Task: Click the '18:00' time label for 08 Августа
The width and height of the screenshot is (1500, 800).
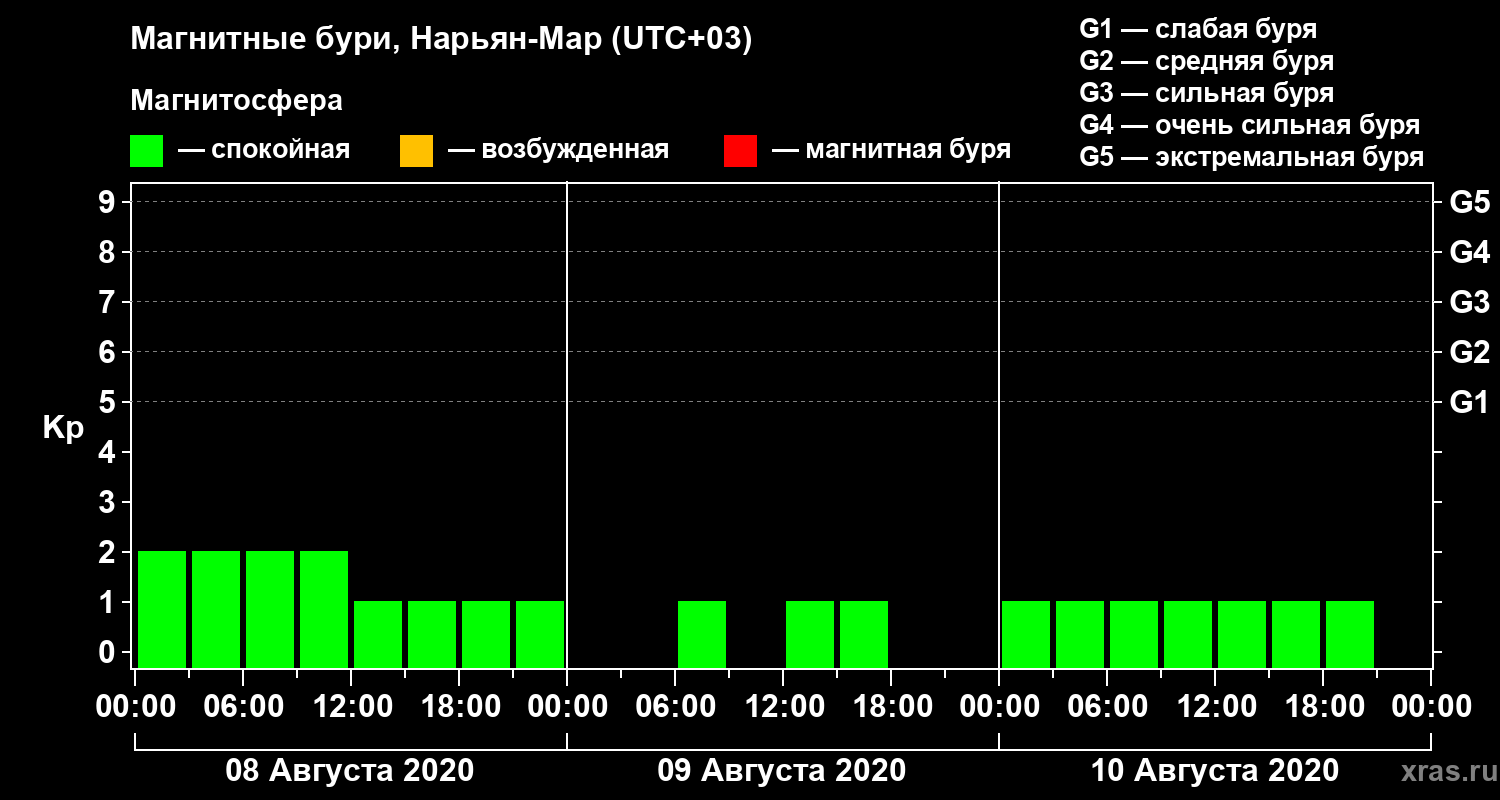Action: tap(459, 706)
